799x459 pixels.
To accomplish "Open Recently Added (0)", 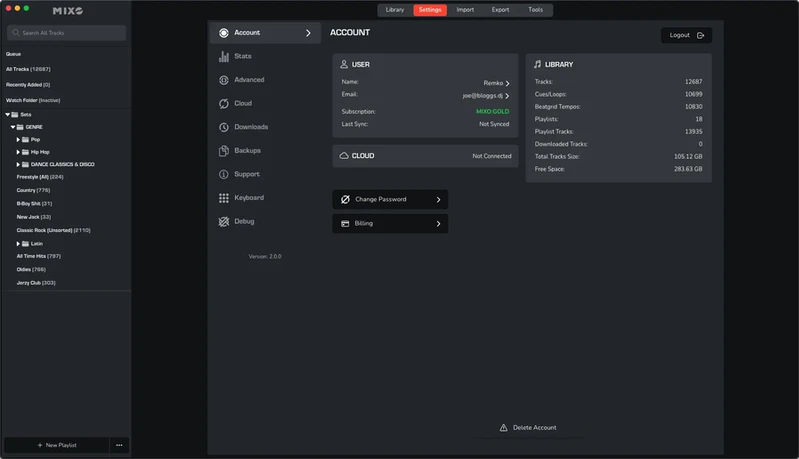I will click(x=28, y=85).
